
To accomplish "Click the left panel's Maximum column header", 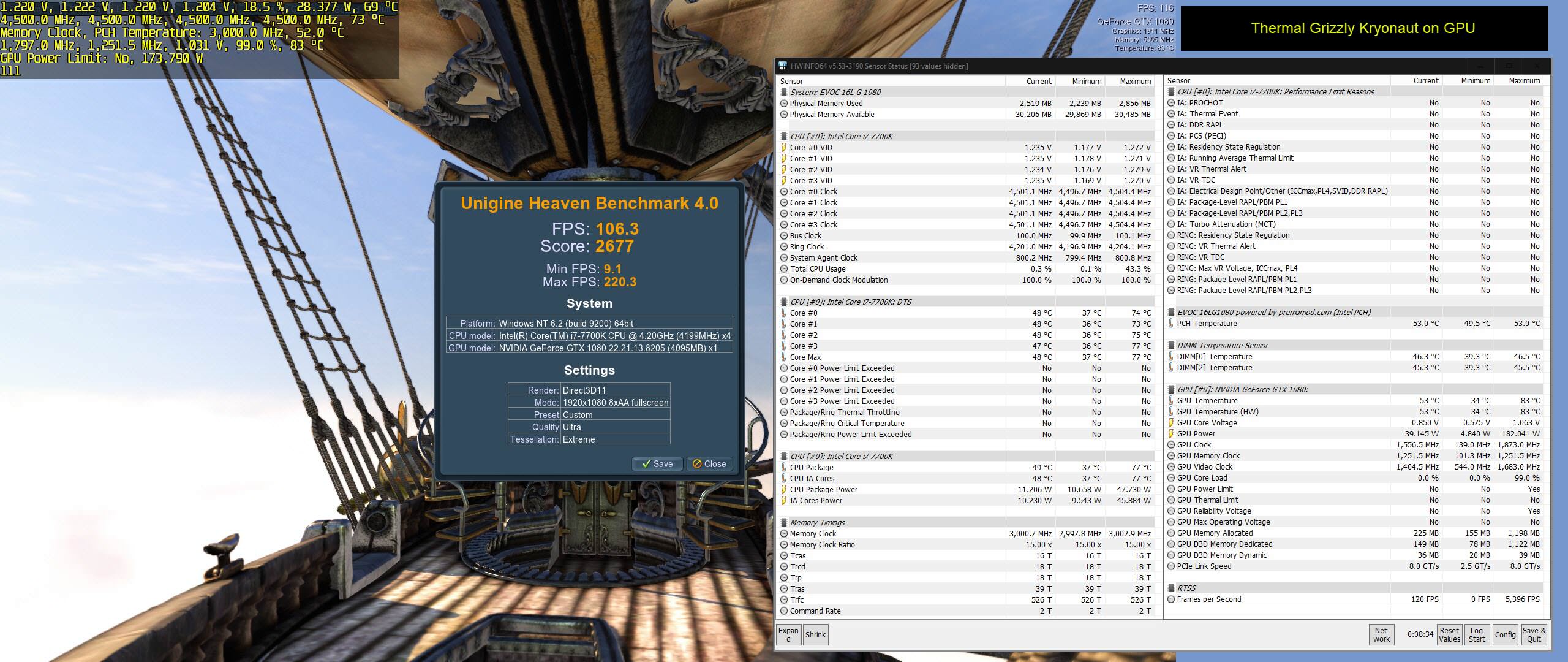I will [1134, 82].
